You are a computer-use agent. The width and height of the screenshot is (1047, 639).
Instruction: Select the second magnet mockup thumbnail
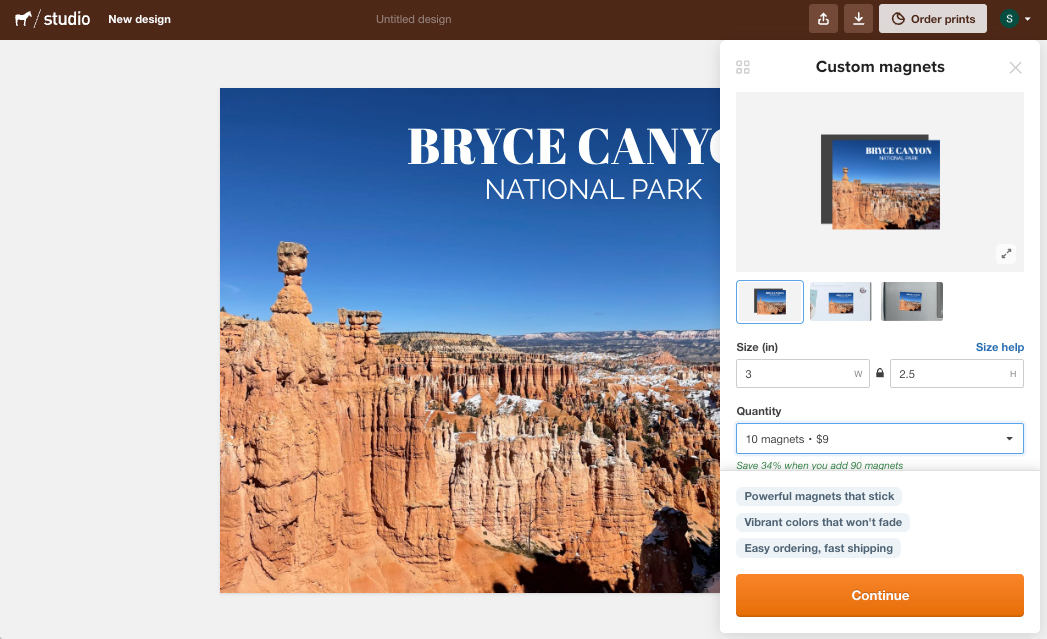pos(840,302)
